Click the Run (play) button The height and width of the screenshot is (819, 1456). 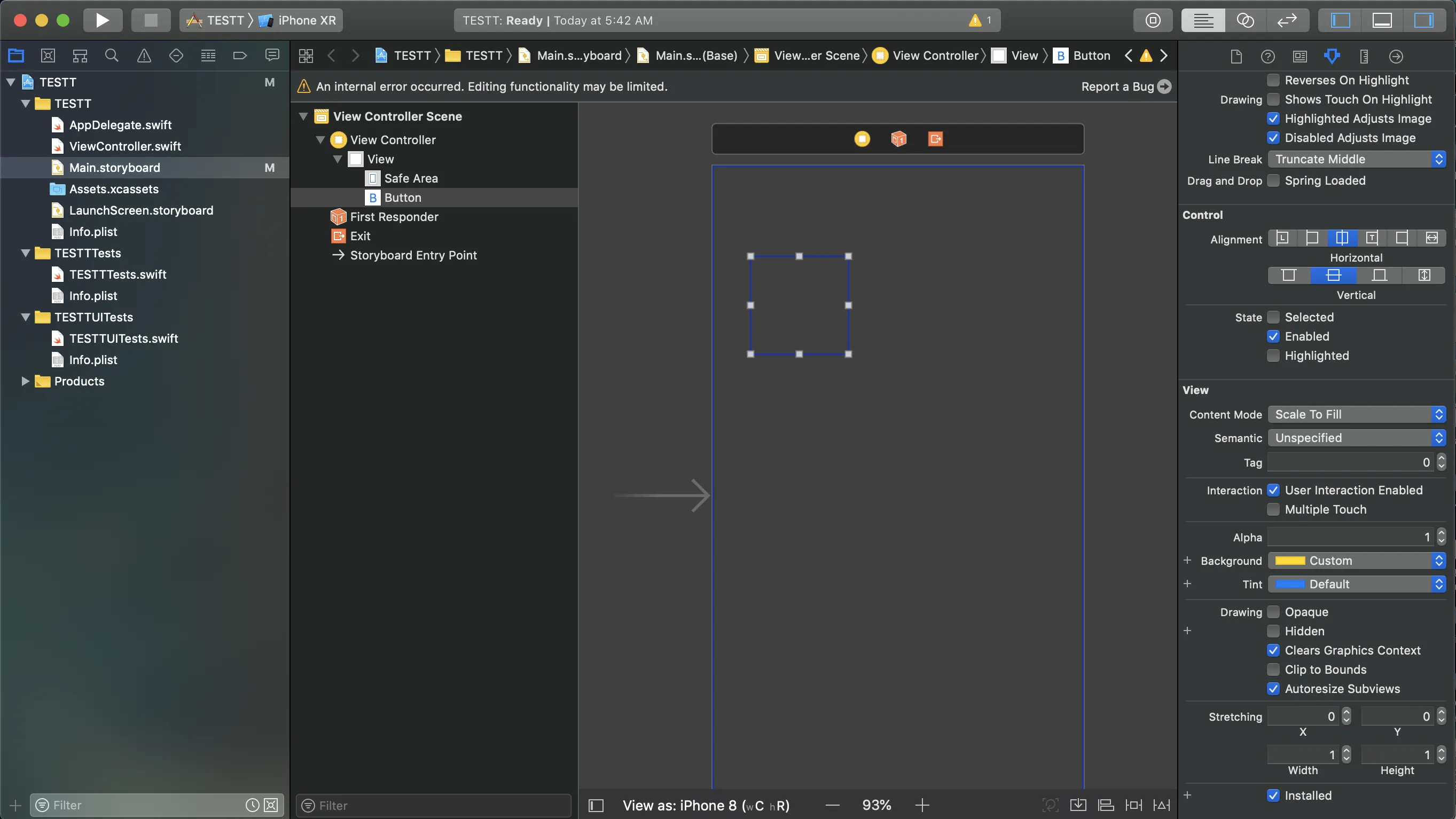103,20
